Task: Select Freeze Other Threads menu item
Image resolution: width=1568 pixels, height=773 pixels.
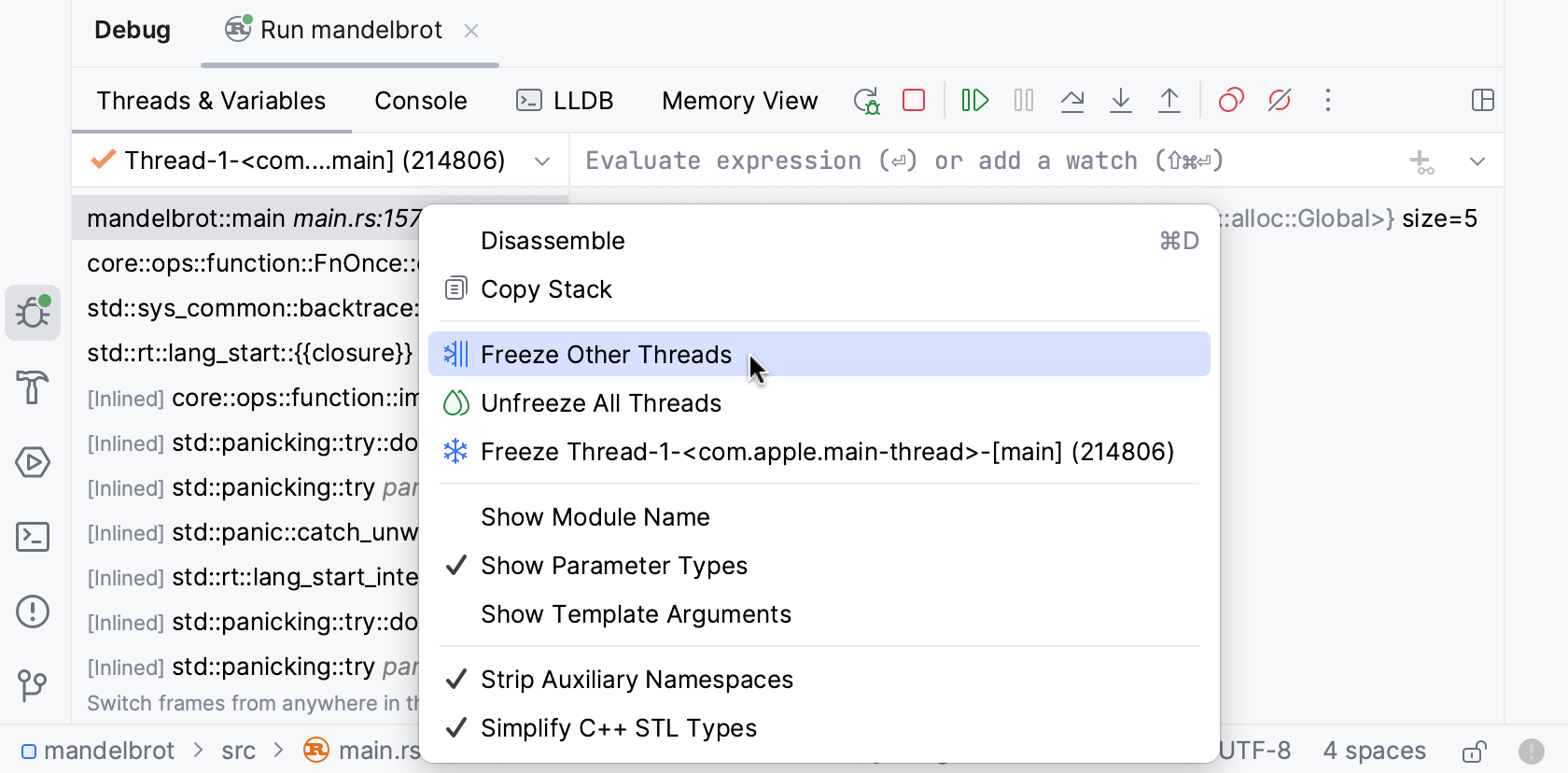Action: (x=606, y=355)
